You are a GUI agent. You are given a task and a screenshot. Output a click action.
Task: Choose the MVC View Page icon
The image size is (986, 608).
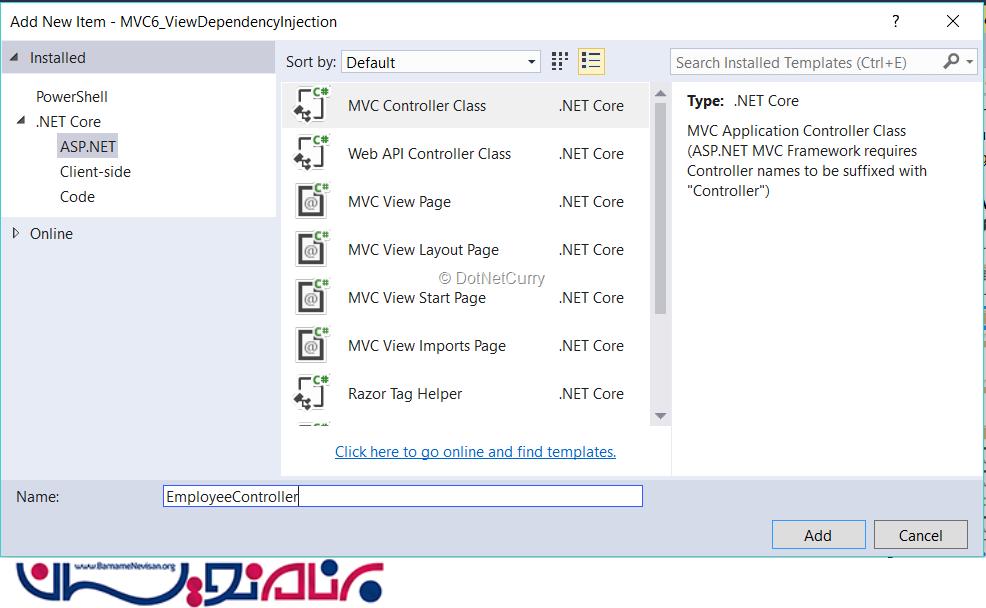311,201
